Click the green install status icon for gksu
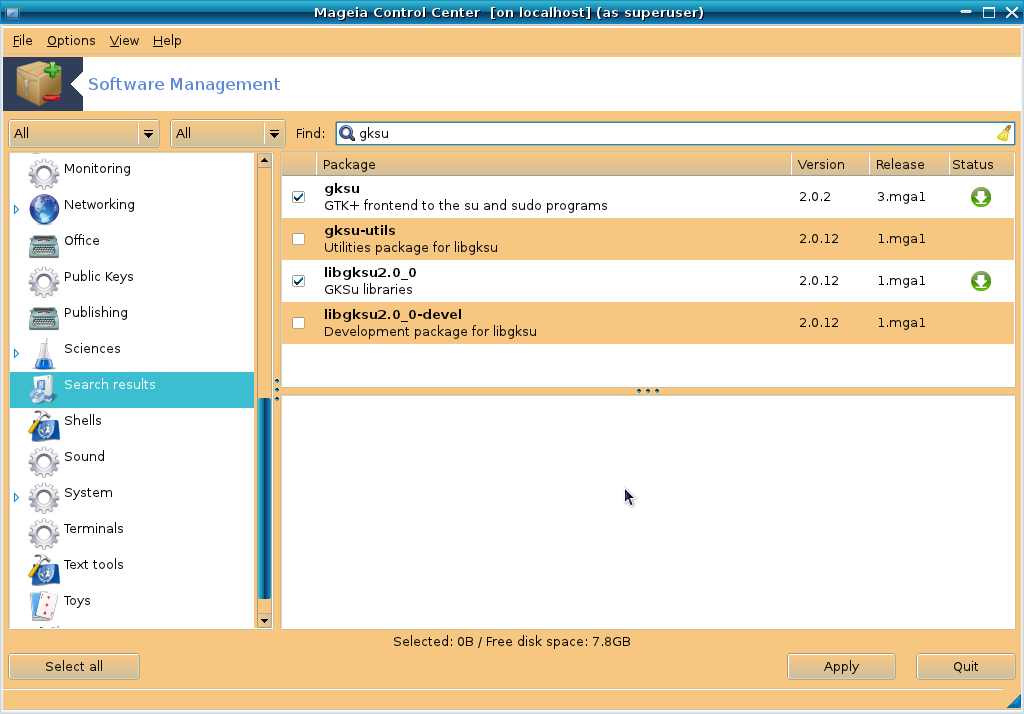1024x714 pixels. (980, 197)
